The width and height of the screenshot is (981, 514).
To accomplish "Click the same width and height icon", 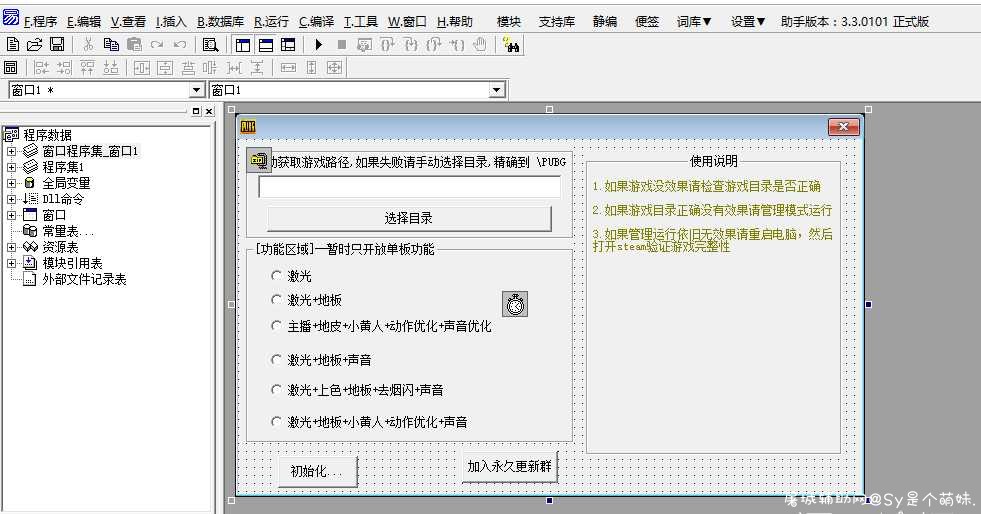I will pos(335,68).
